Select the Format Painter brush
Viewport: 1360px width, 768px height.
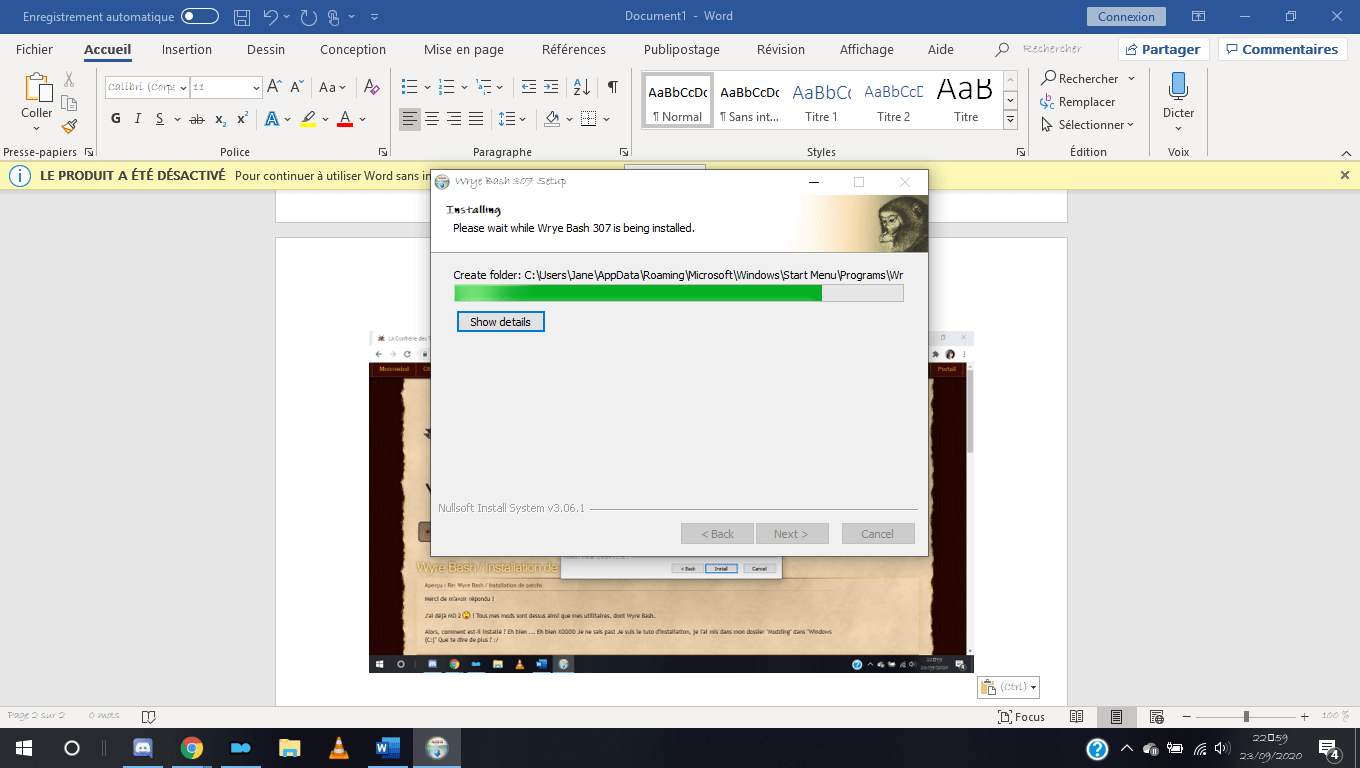point(69,127)
